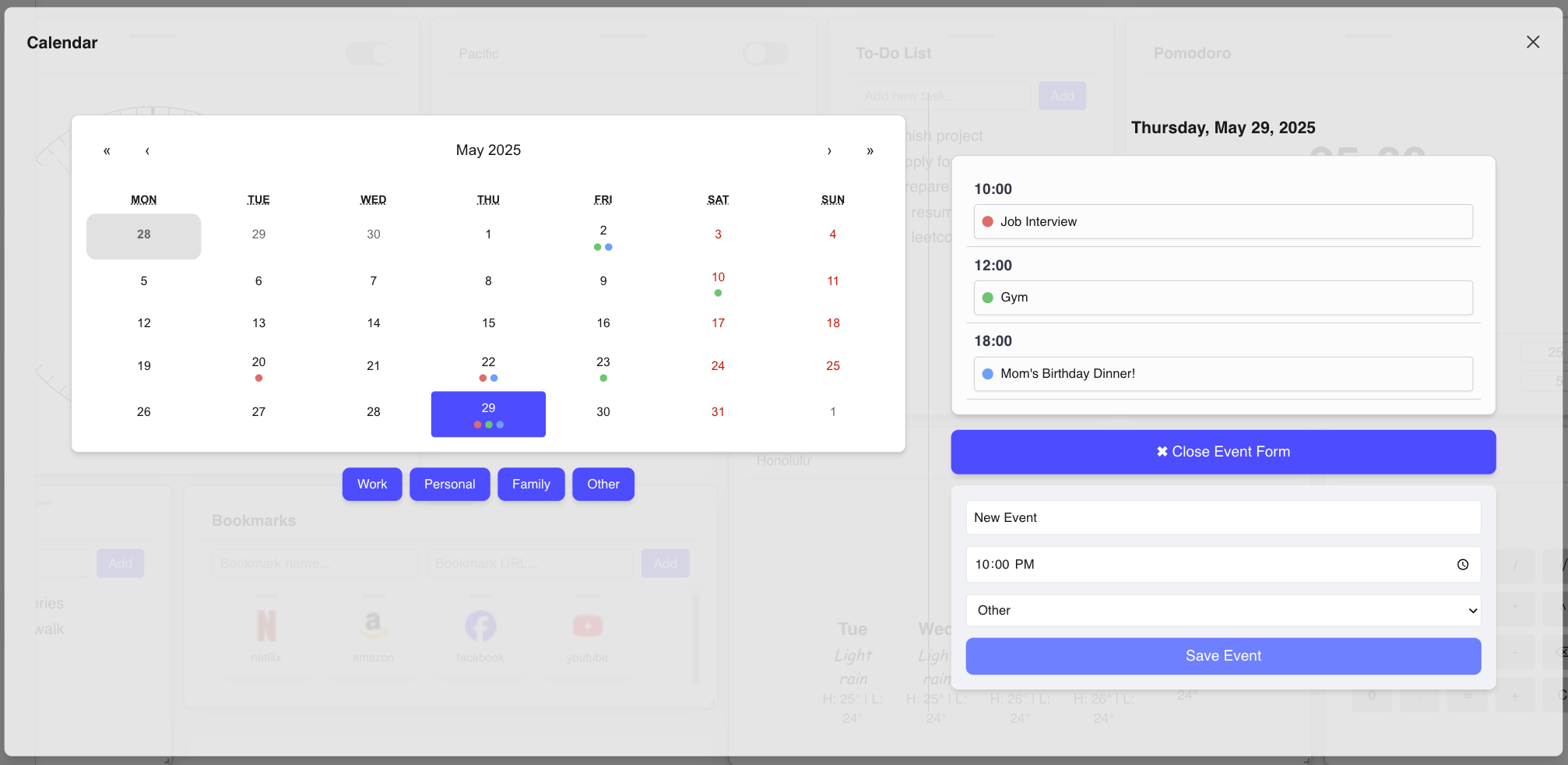Advance to next month arrow
This screenshot has height=765, width=1568.
tap(829, 150)
